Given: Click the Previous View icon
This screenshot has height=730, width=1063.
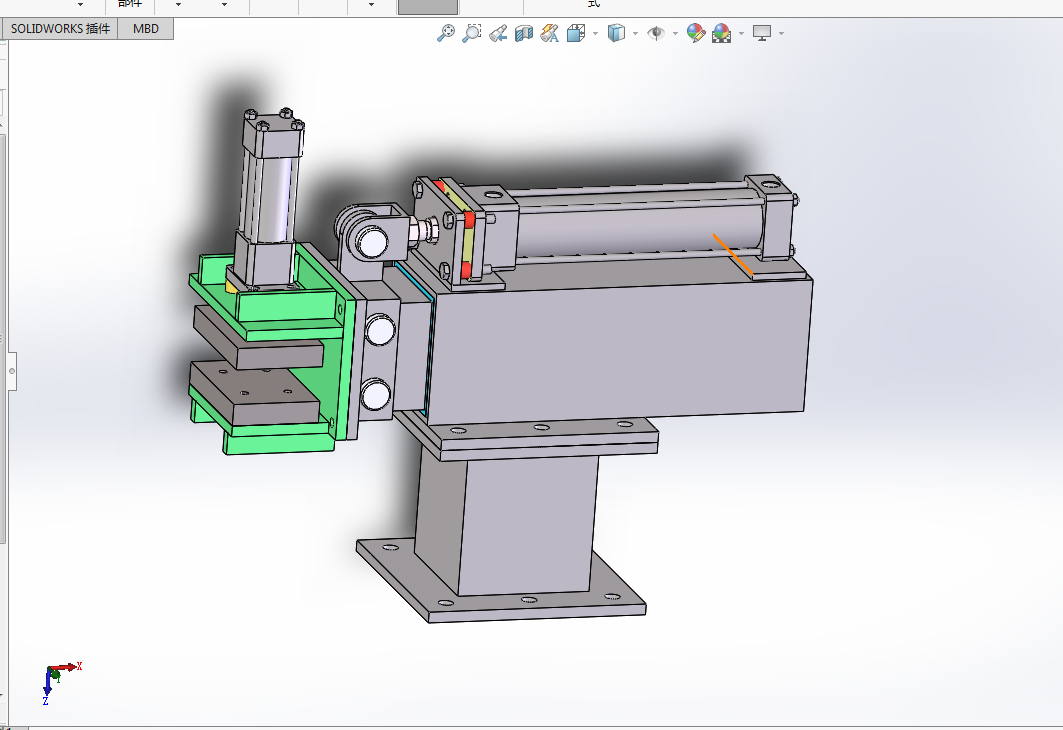Looking at the screenshot, I should pos(498,33).
